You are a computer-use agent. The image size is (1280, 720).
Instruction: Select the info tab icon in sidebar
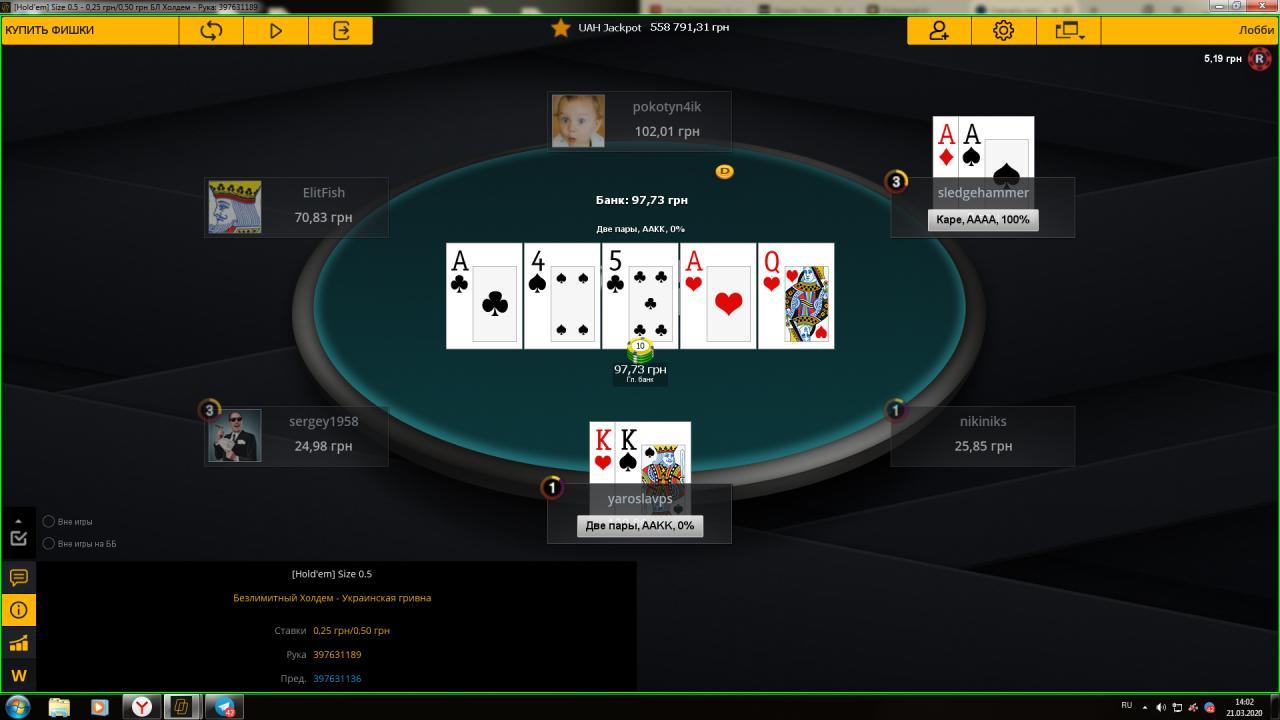tap(18, 610)
